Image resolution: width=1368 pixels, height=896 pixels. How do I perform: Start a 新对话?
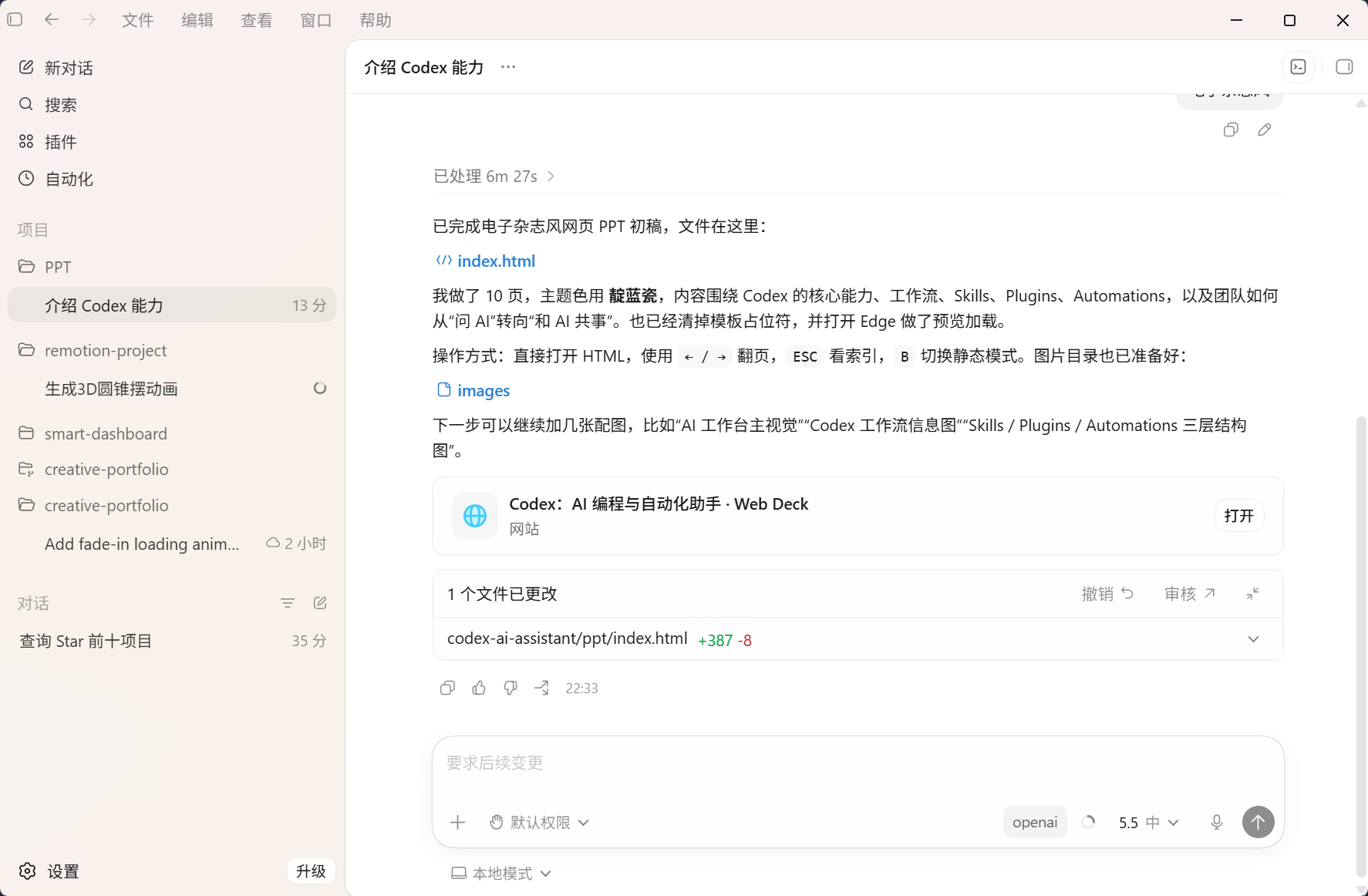[172, 68]
